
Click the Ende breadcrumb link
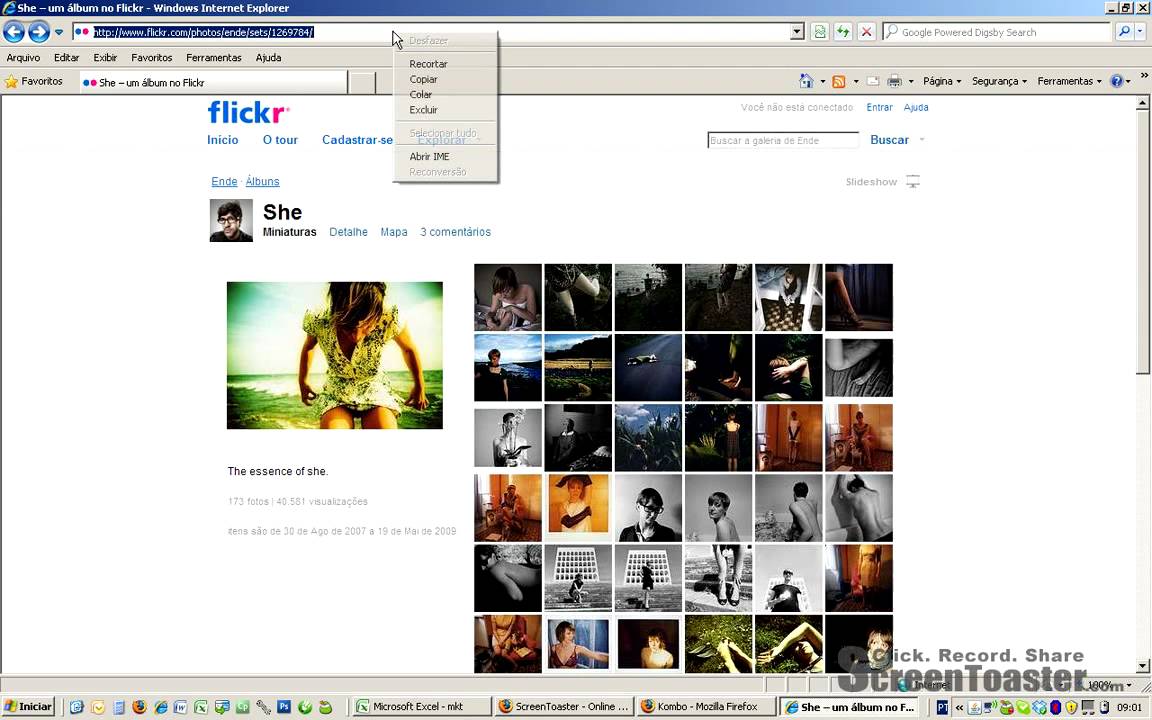[224, 181]
